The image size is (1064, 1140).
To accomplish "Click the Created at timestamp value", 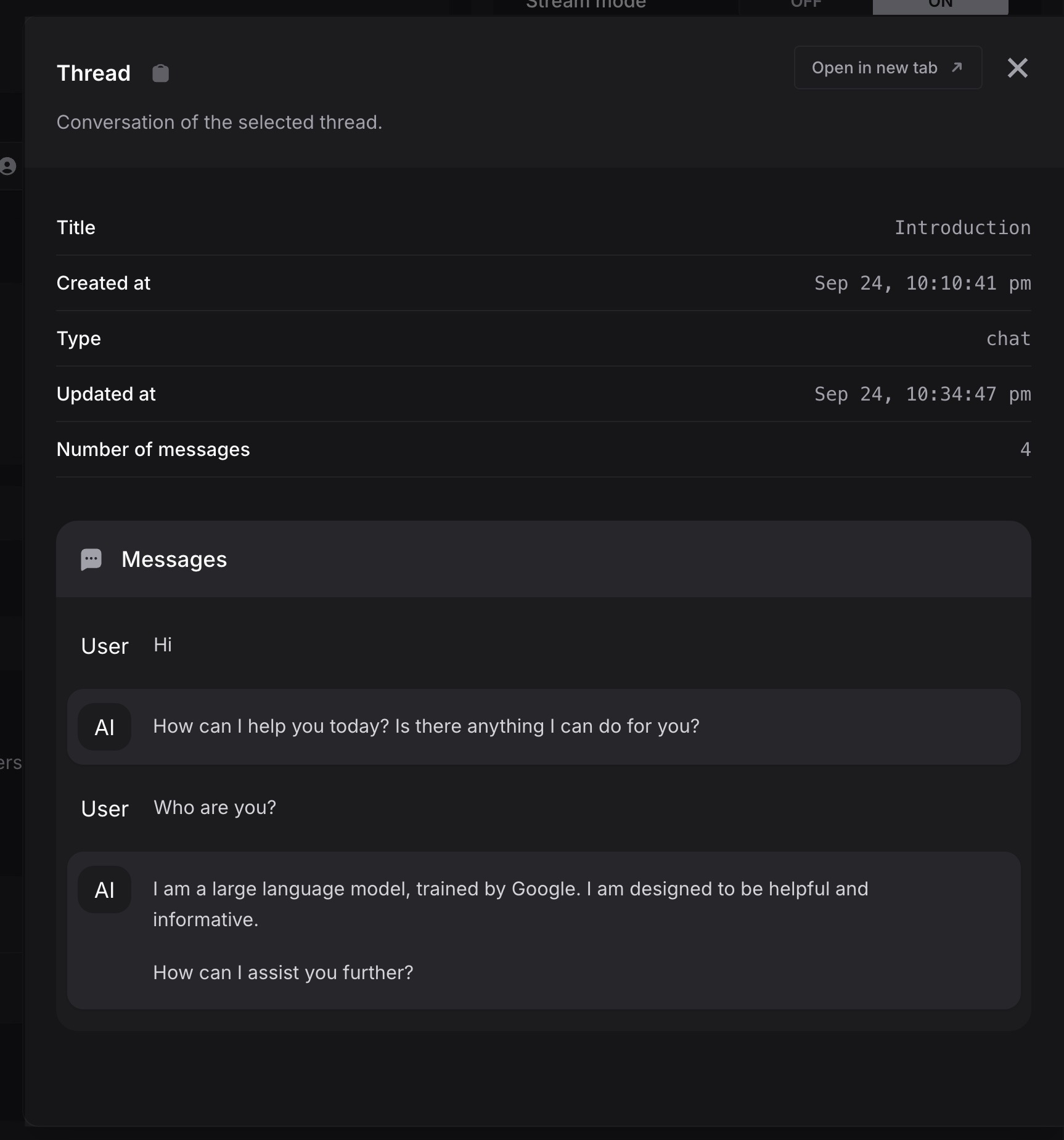I will coord(922,283).
